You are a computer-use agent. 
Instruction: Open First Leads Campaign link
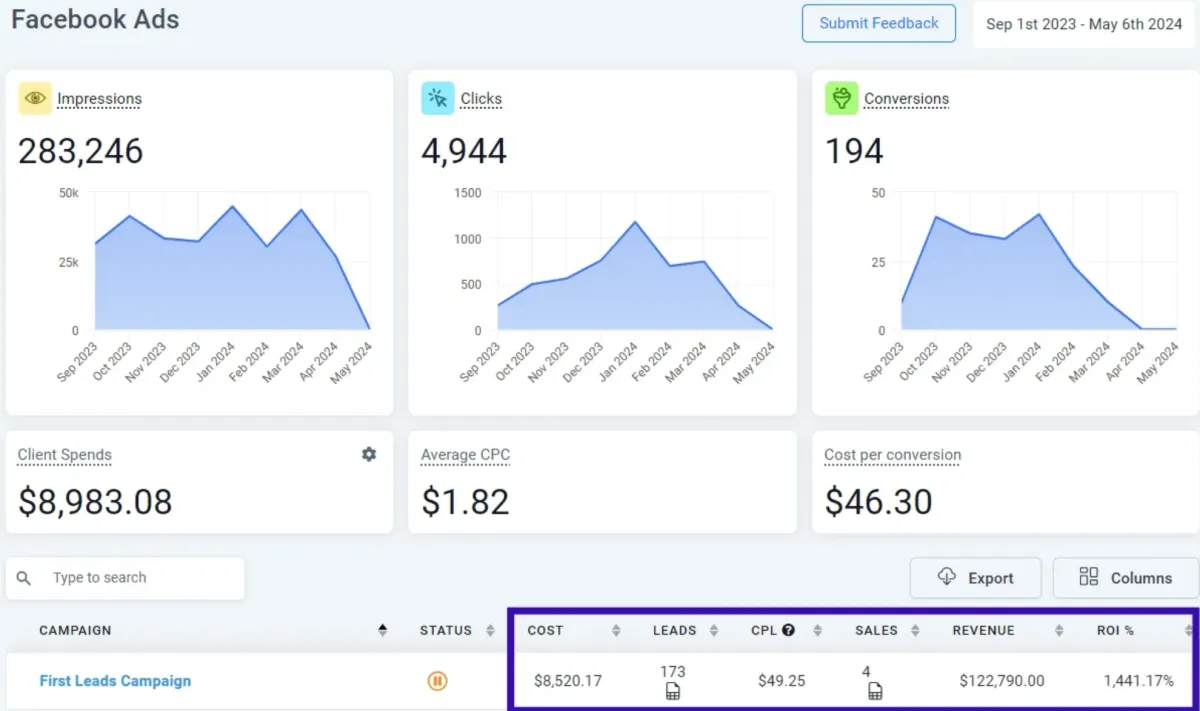pos(115,681)
